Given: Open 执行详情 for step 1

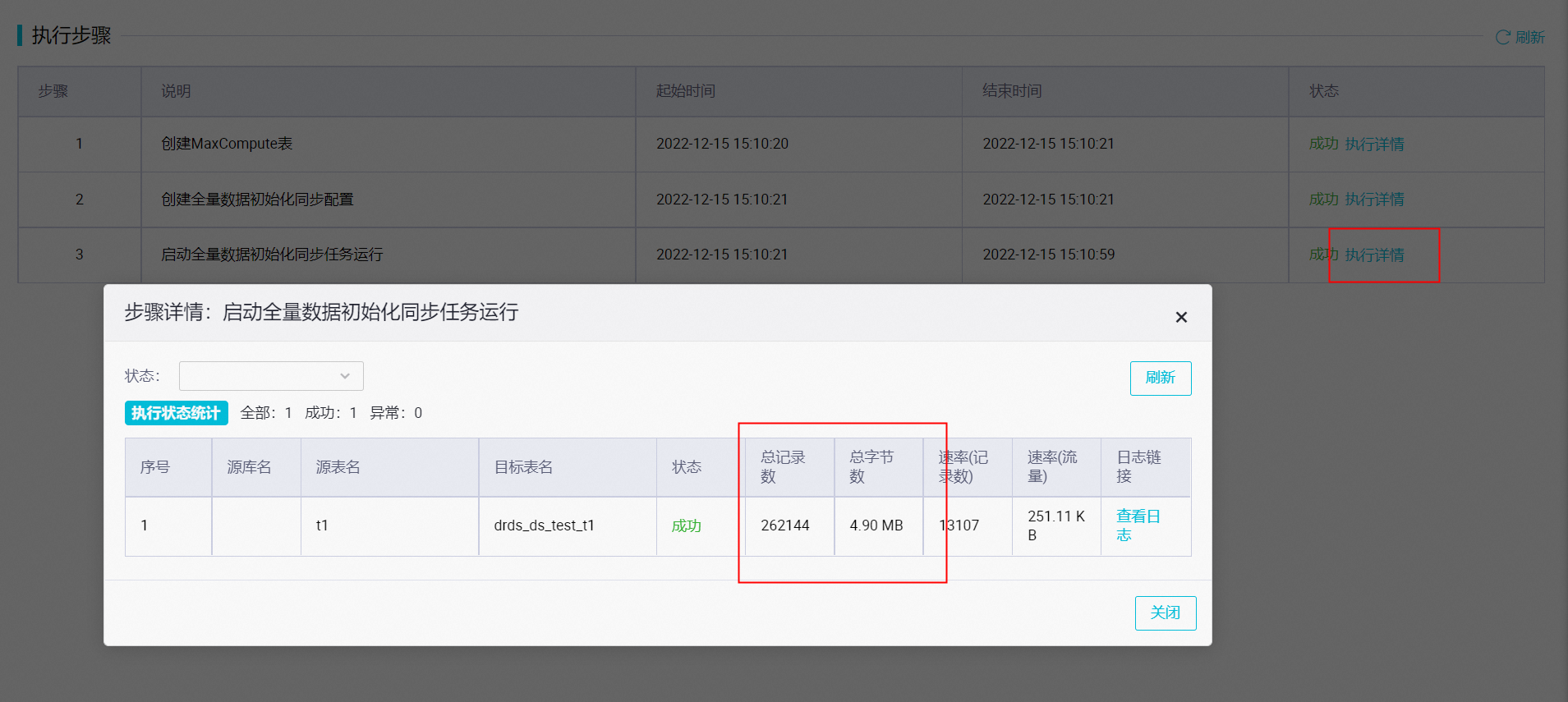Looking at the screenshot, I should (x=1374, y=144).
